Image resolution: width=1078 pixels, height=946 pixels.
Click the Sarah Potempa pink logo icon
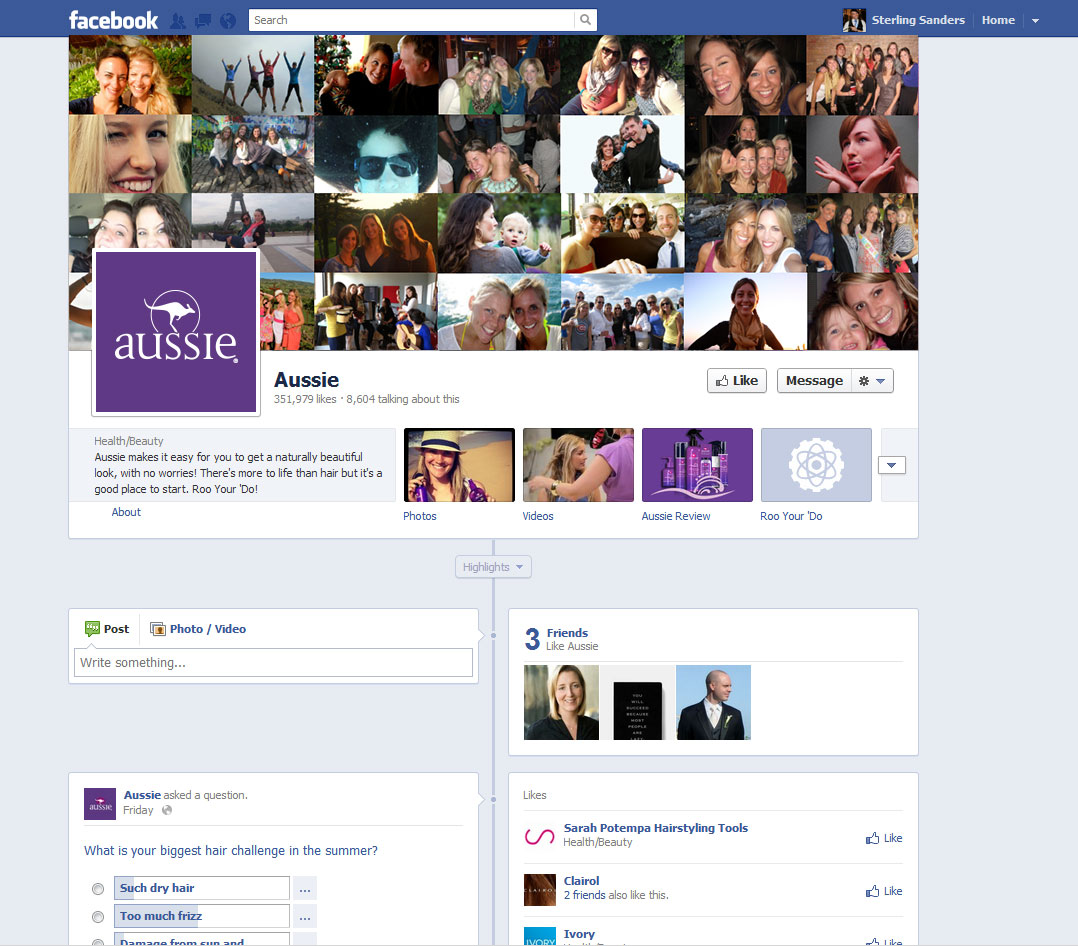click(540, 836)
